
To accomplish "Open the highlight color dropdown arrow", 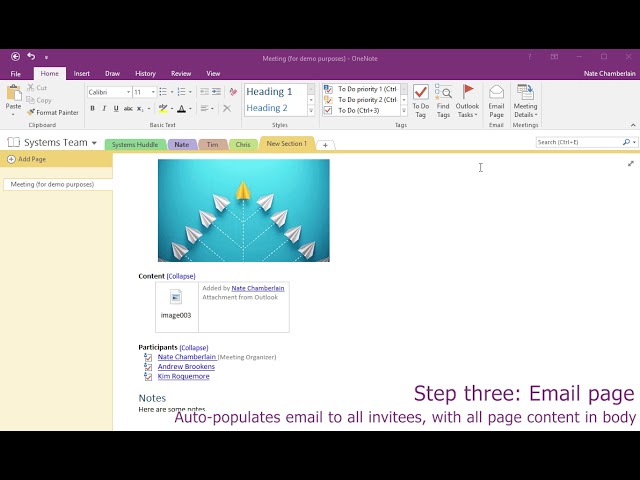I will click(172, 109).
